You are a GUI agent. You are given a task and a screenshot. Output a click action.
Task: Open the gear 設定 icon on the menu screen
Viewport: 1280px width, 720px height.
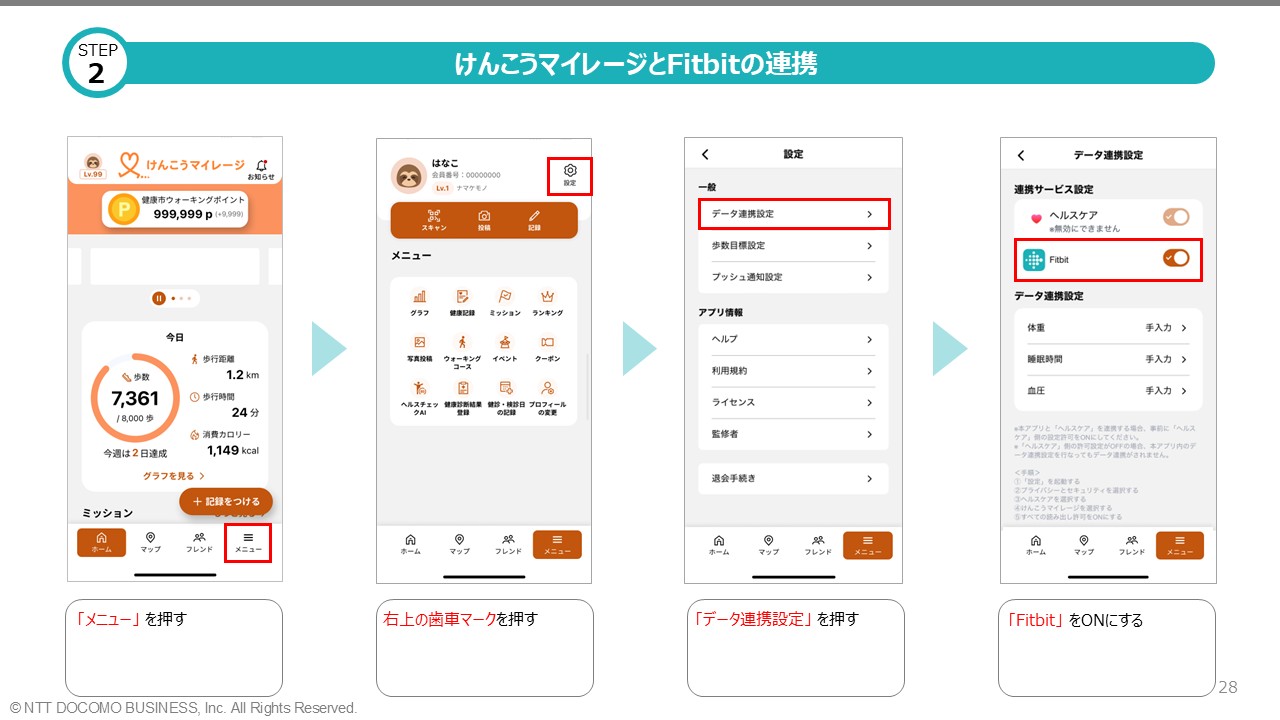570,175
